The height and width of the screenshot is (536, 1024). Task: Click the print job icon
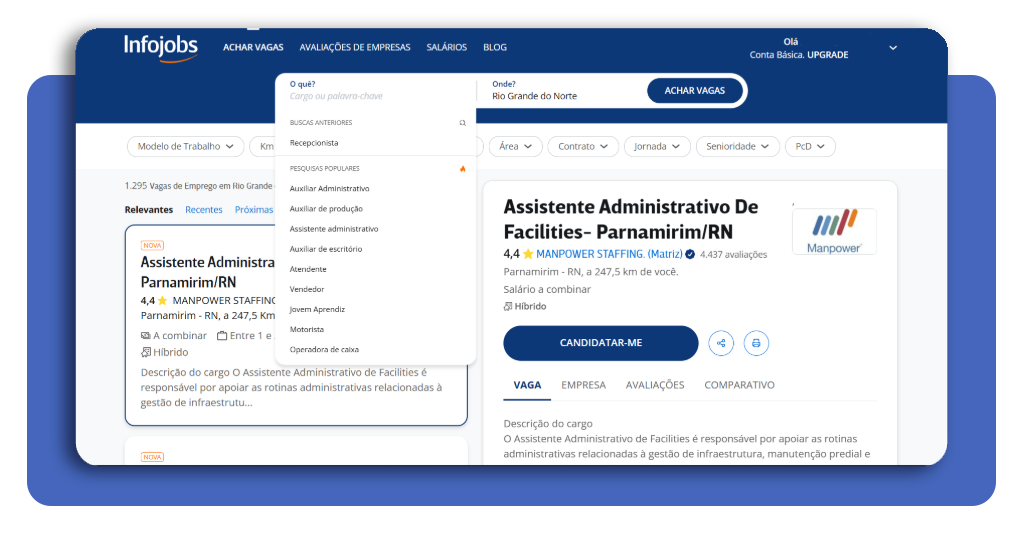756,343
